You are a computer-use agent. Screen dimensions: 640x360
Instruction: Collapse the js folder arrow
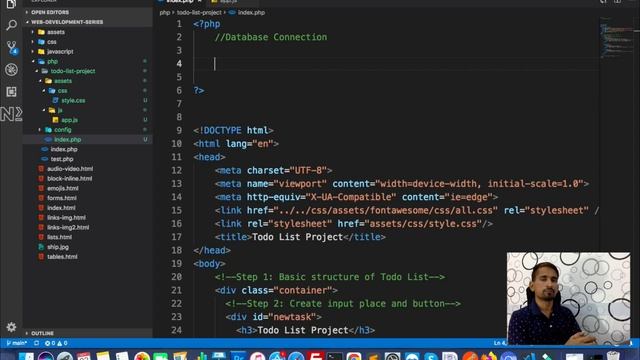[x=44, y=110]
